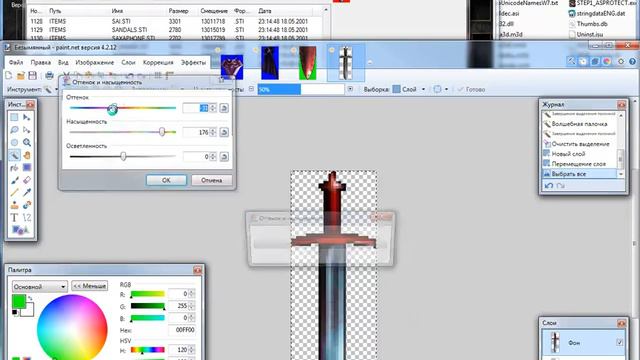The height and width of the screenshot is (360, 640).
Task: Reset the Оттенок value button
Action: coord(224,108)
